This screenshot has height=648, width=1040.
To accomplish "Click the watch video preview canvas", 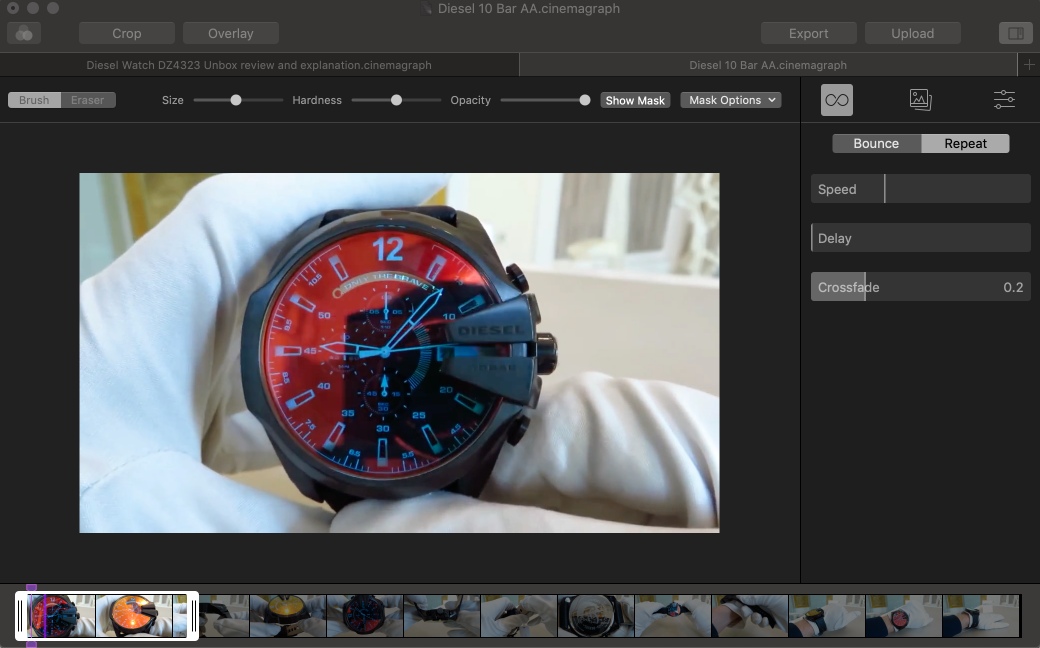I will (399, 353).
